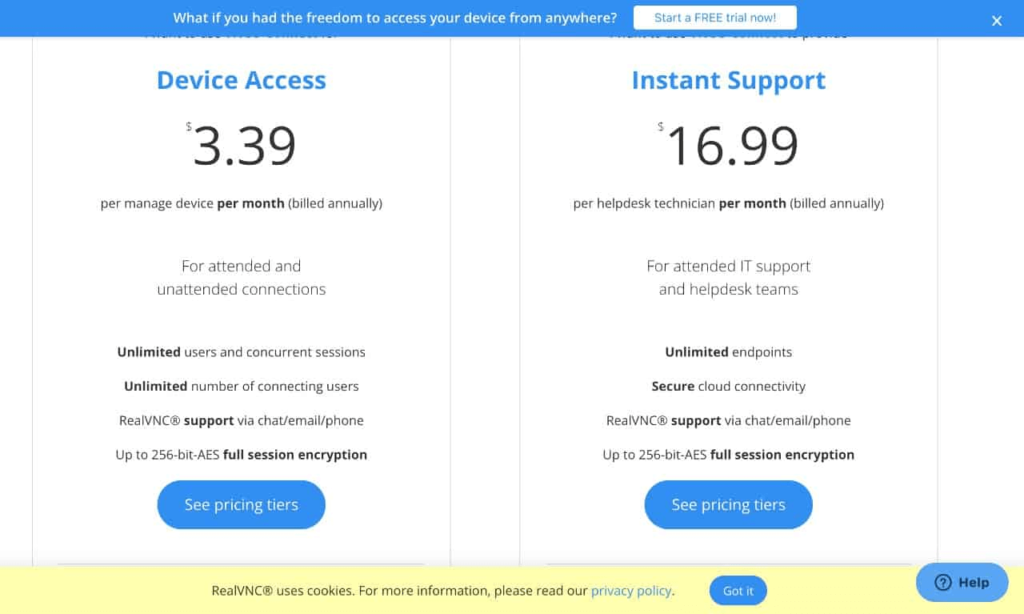Click the 3.39 price figure
Image resolution: width=1024 pixels, height=614 pixels.
tap(244, 146)
